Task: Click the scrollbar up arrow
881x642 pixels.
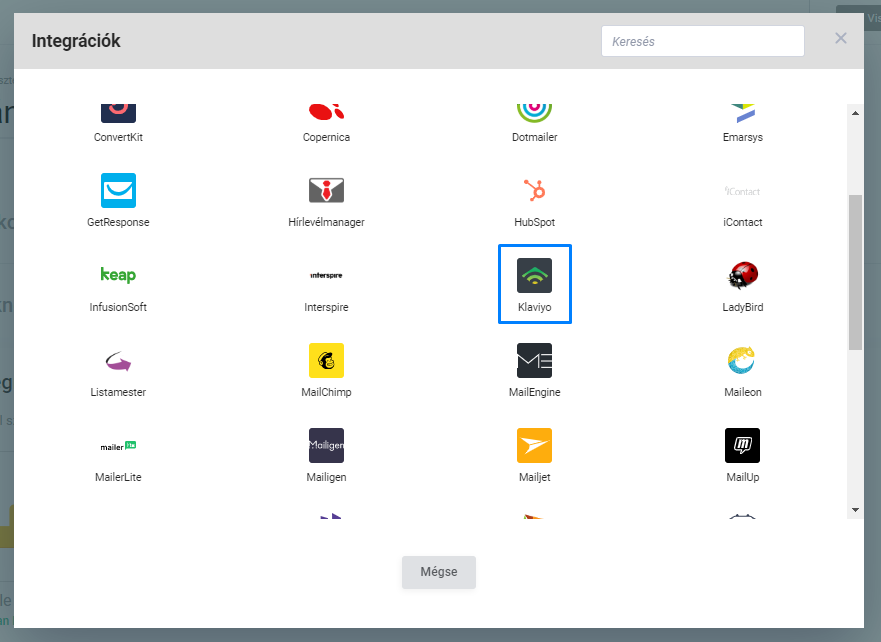Action: click(855, 113)
